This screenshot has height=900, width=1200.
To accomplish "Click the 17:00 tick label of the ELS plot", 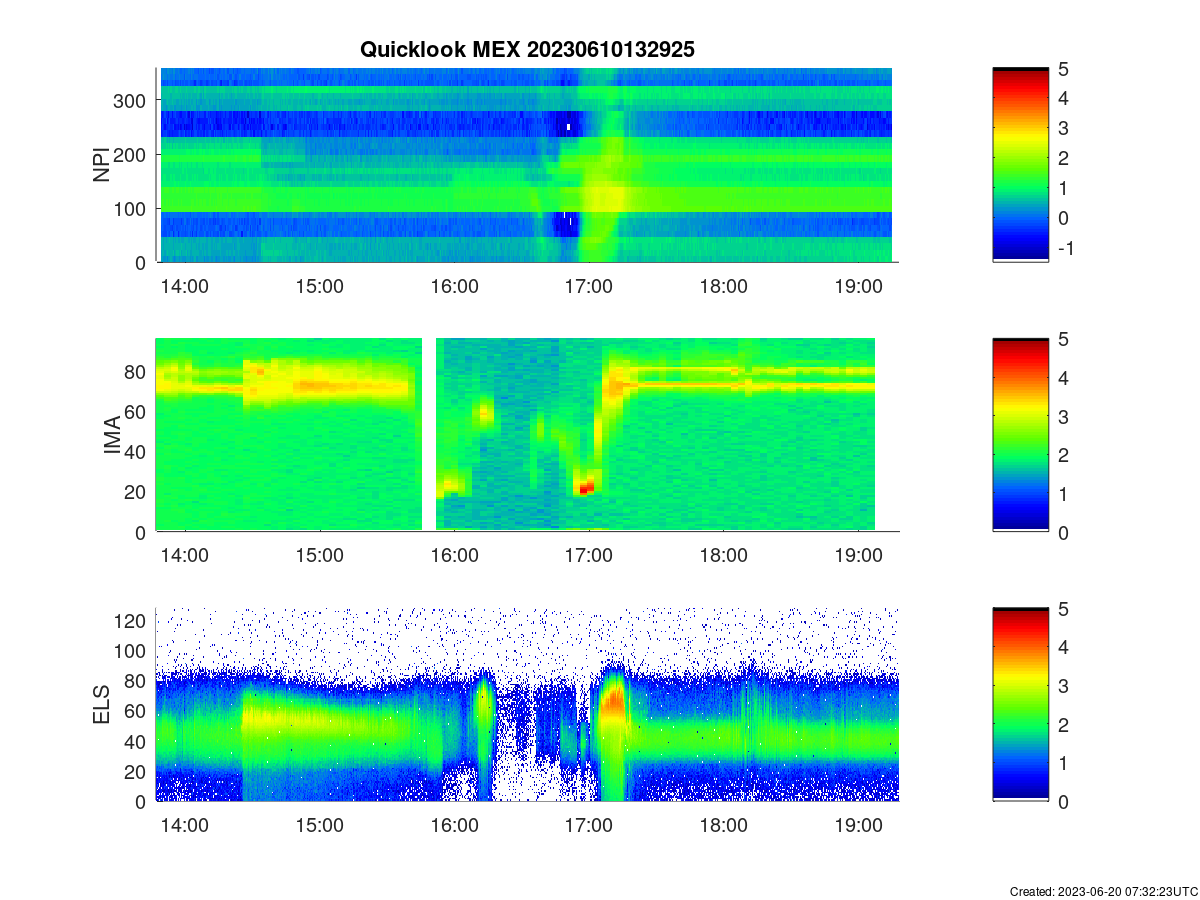I will 589,826.
